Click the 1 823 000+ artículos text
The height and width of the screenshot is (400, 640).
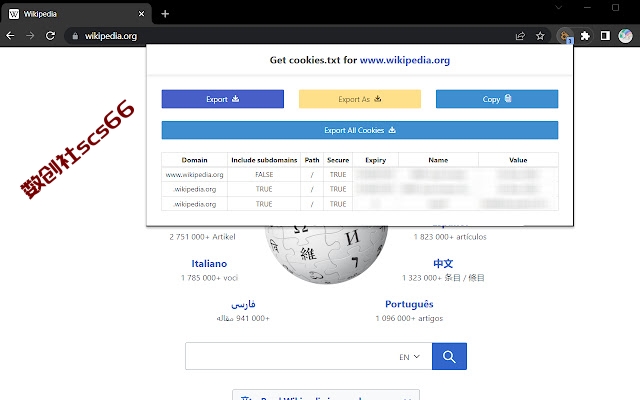click(450, 237)
